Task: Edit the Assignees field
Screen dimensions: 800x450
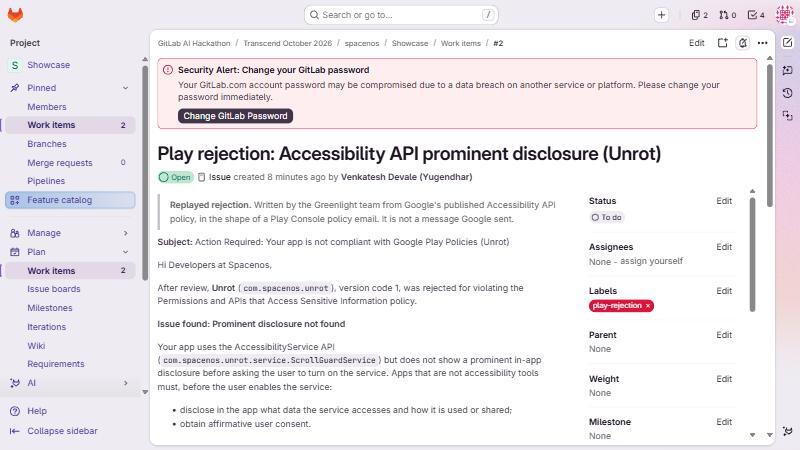Action: tap(724, 247)
